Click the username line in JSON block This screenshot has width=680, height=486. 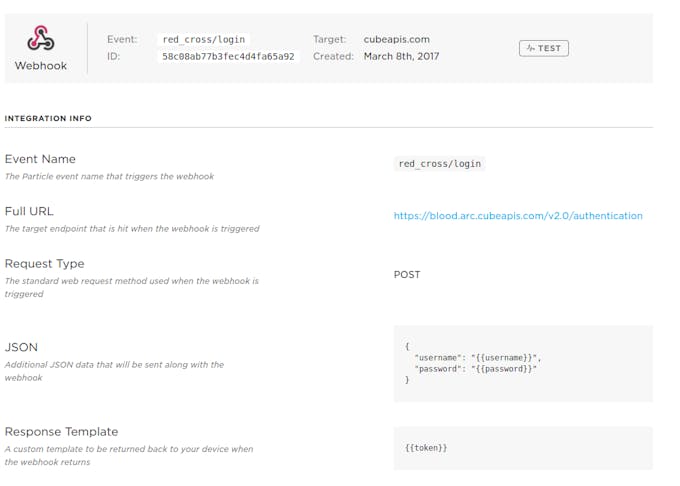click(478, 358)
